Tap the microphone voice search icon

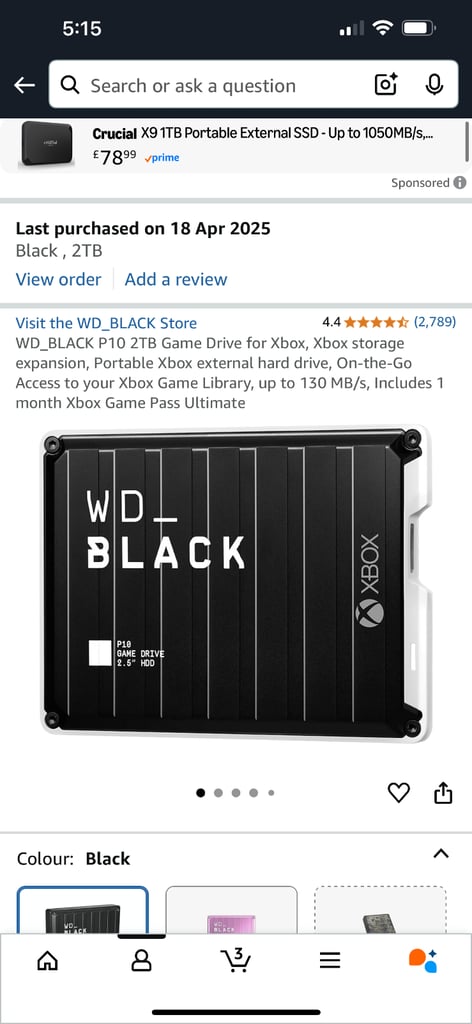click(434, 85)
